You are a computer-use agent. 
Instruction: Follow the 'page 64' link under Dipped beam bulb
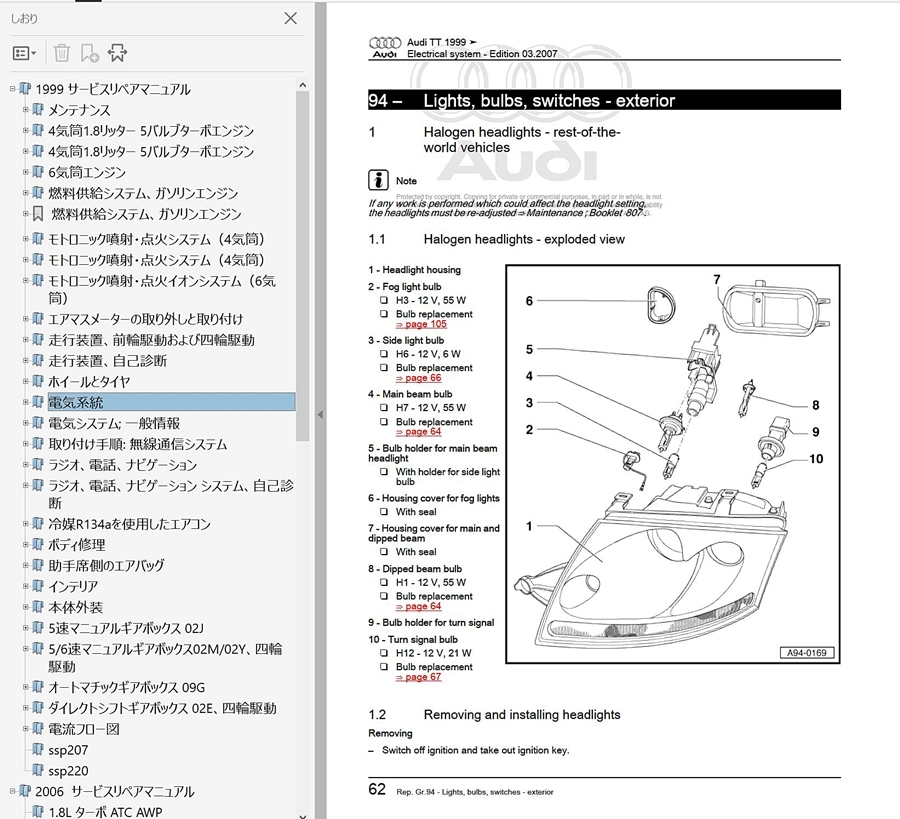coord(419,607)
